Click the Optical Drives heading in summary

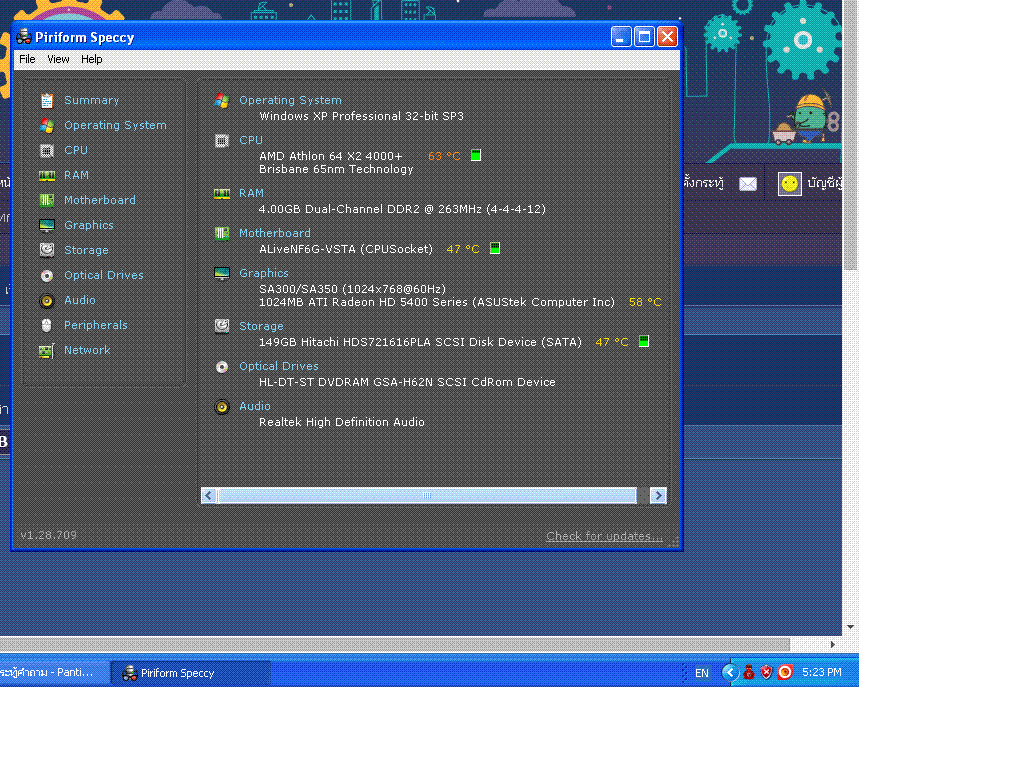(x=279, y=366)
